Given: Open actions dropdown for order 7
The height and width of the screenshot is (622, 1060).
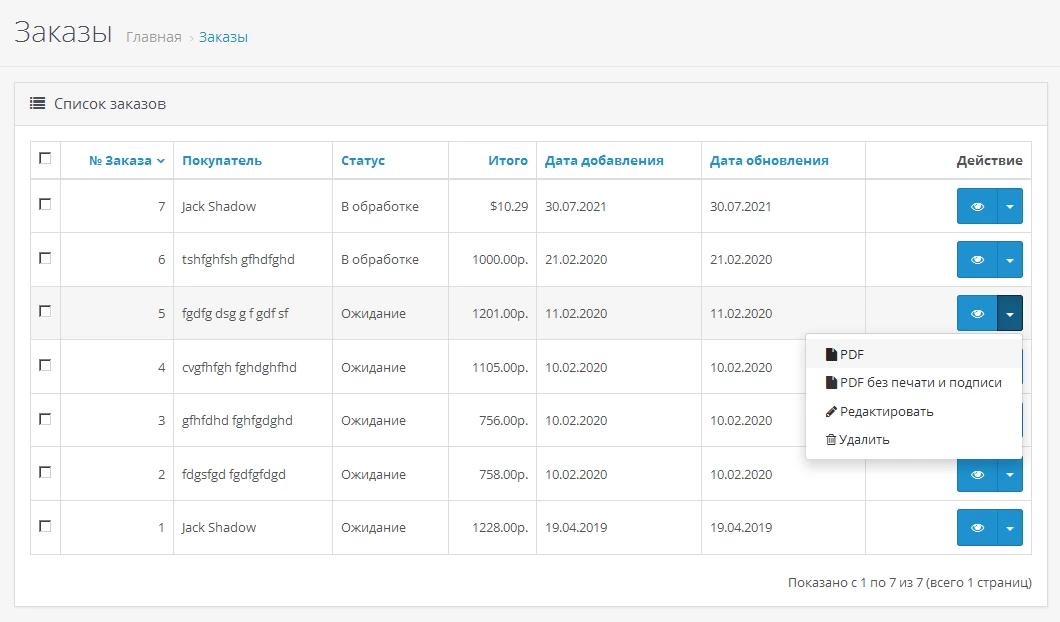Looking at the screenshot, I should click(1010, 206).
